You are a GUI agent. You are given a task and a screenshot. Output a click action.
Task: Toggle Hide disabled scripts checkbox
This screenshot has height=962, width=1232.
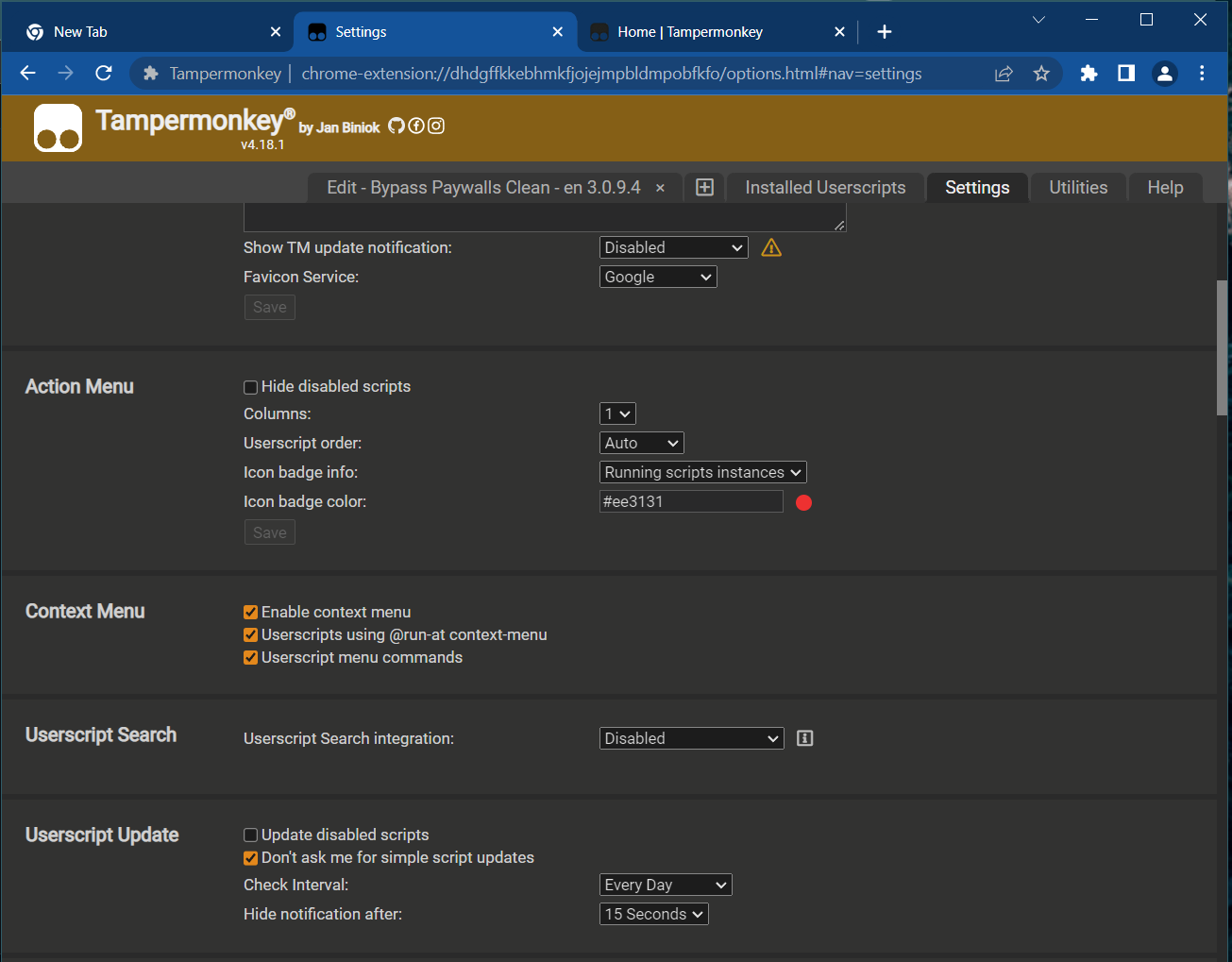(x=250, y=387)
